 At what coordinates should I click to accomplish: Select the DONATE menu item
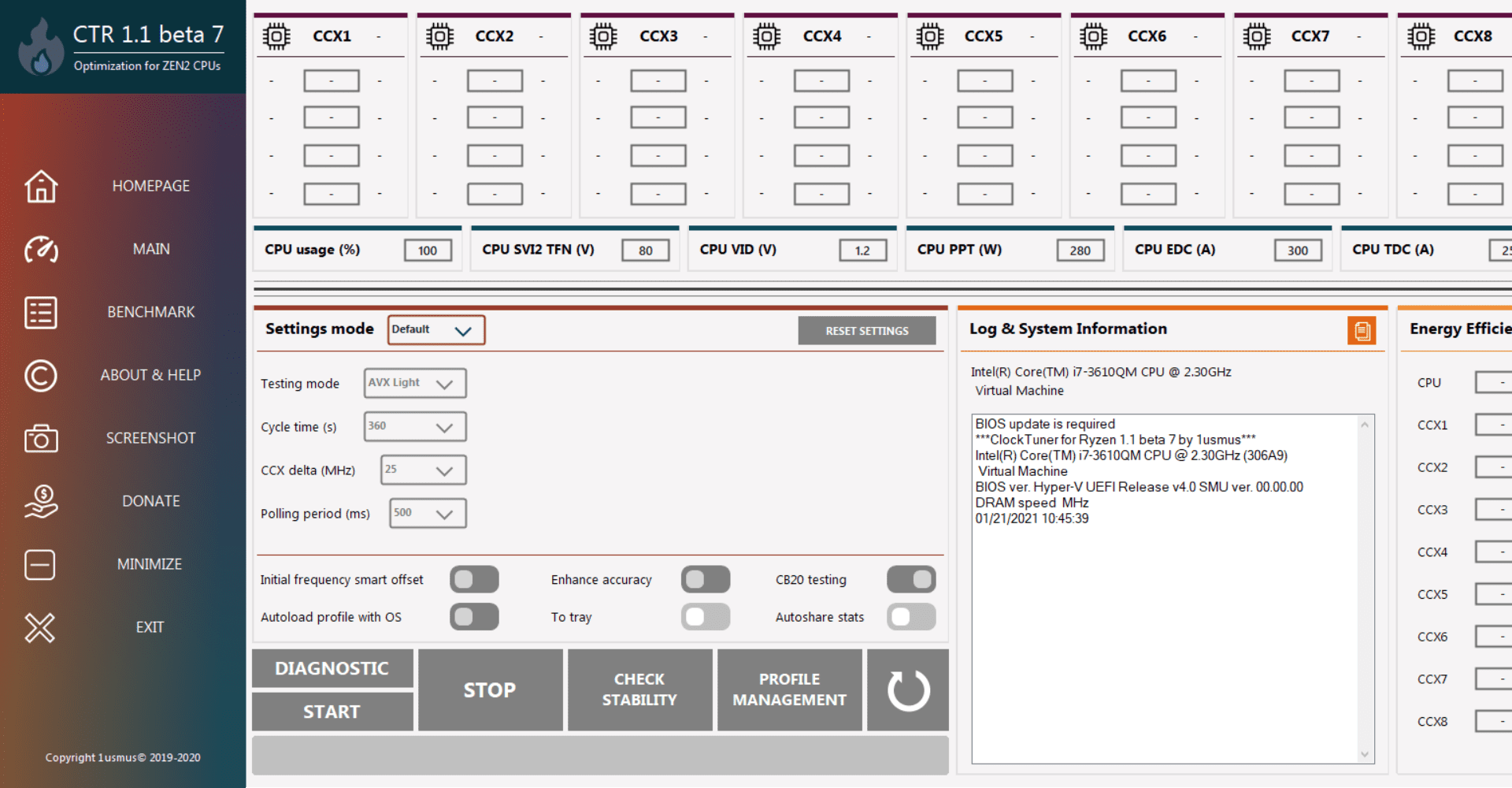pyautogui.click(x=150, y=501)
